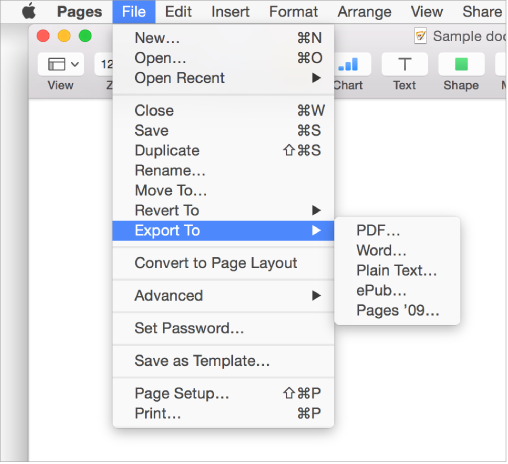Viewport: 508px width, 464px height.
Task: Choose Close from File menu
Action: pyautogui.click(x=223, y=110)
